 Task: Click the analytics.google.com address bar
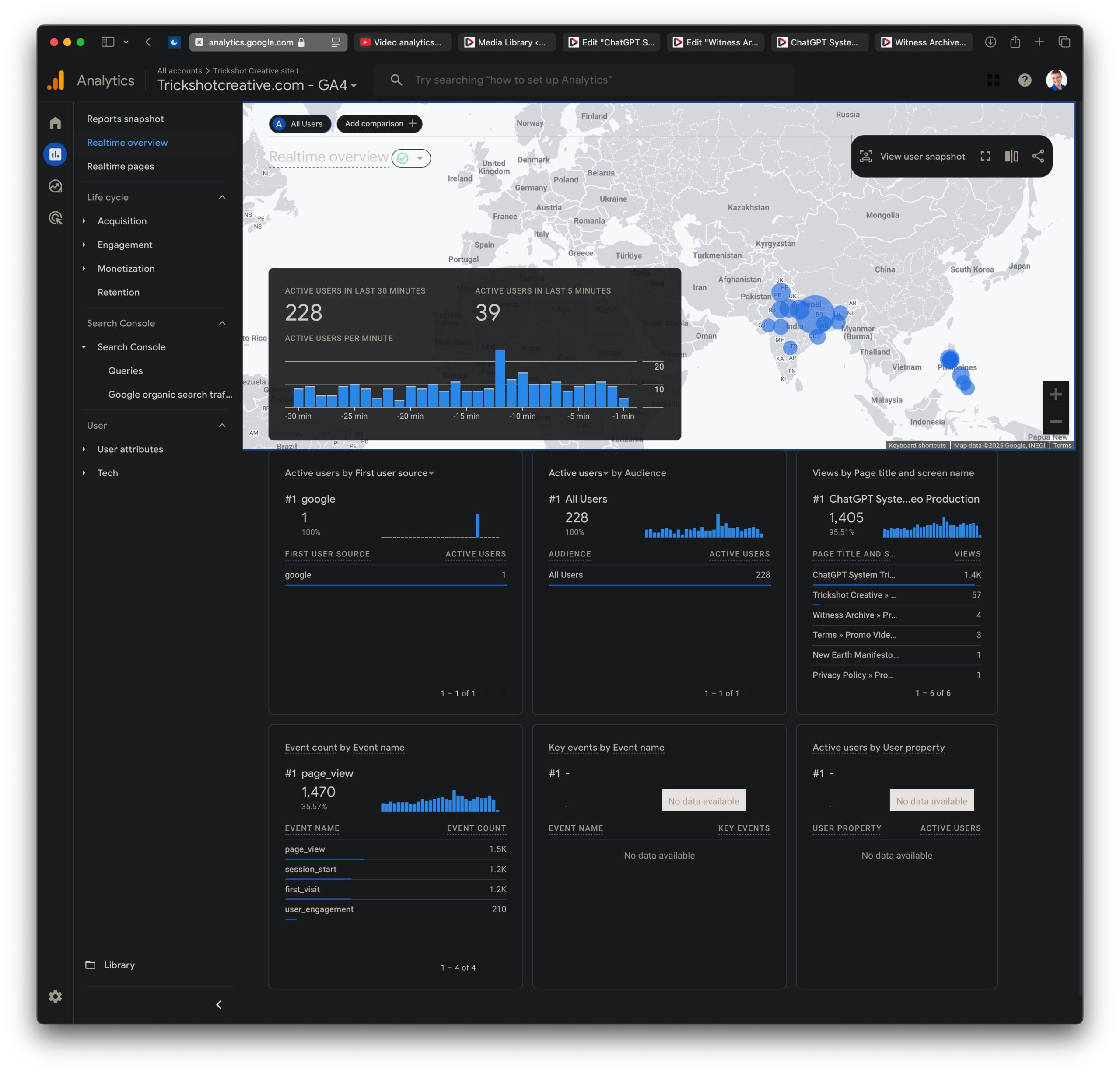coord(268,42)
